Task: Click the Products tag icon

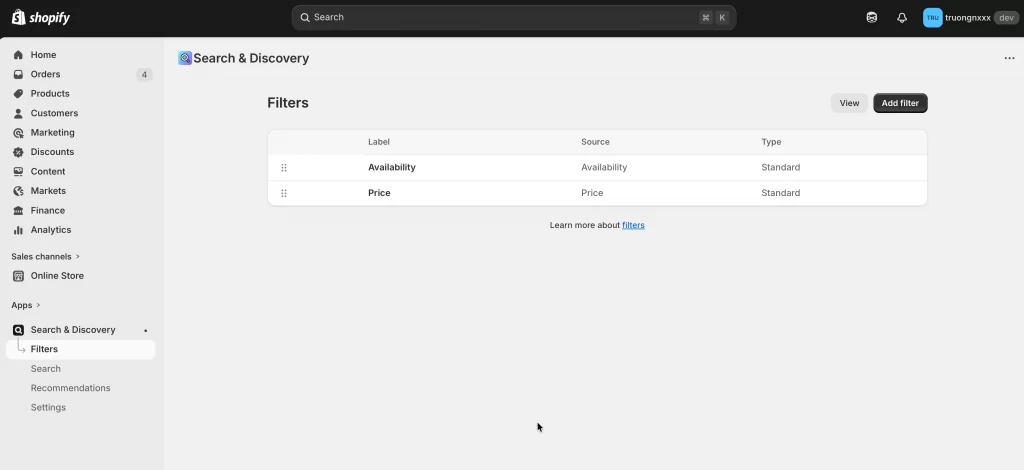Action: pyautogui.click(x=18, y=93)
